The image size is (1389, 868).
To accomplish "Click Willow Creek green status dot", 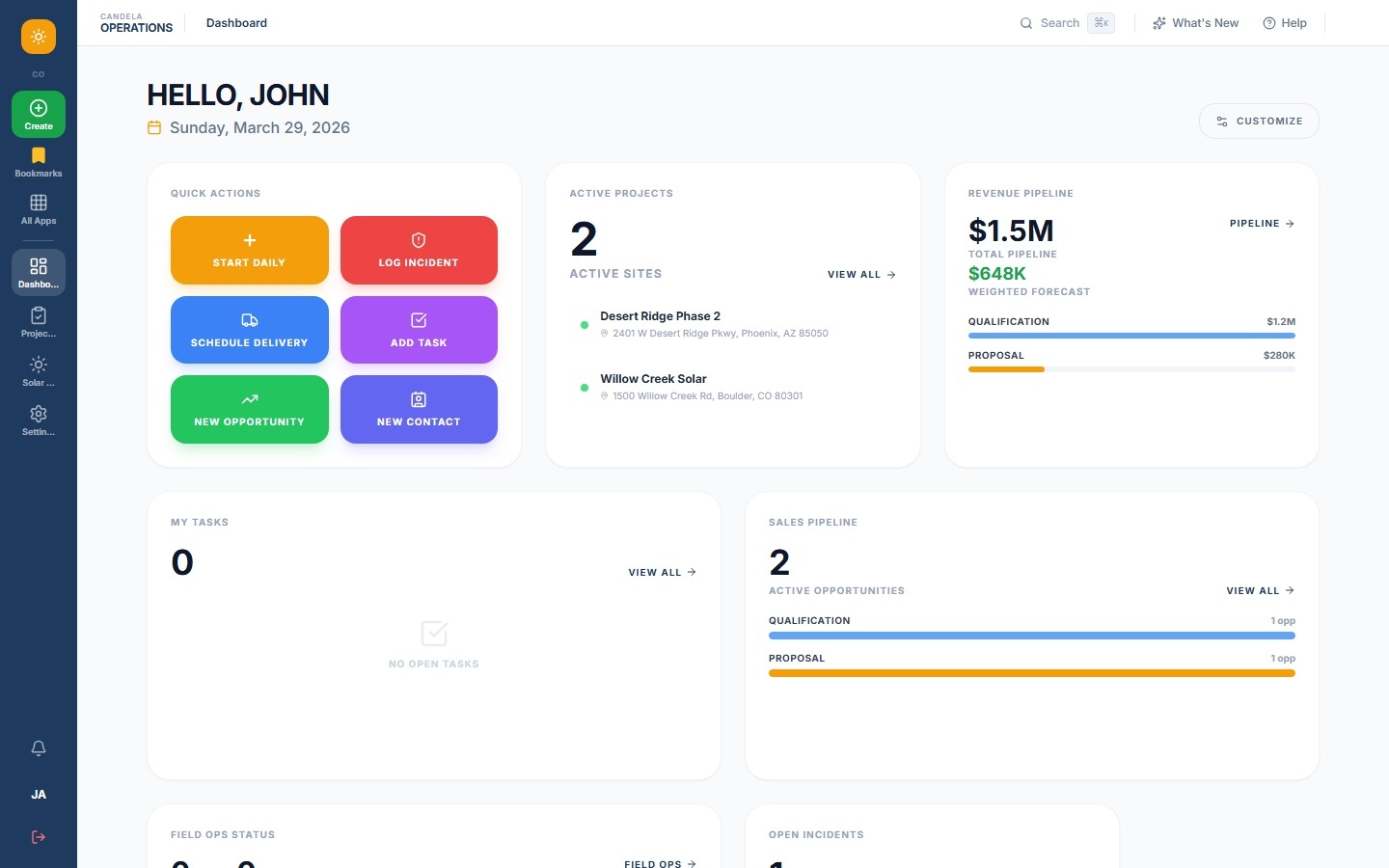I will pos(585,388).
